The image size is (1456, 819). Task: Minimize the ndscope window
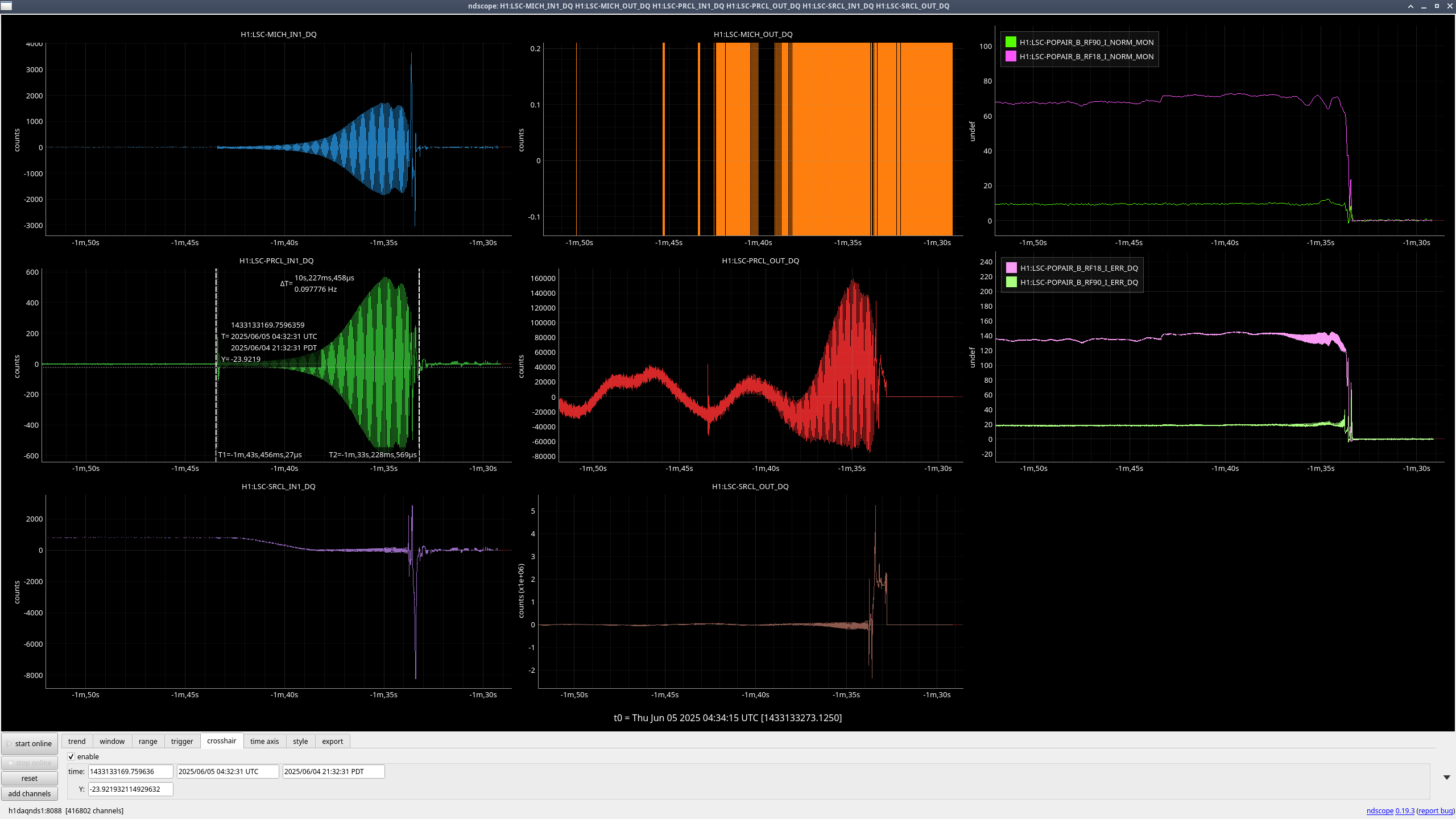(1424, 6)
